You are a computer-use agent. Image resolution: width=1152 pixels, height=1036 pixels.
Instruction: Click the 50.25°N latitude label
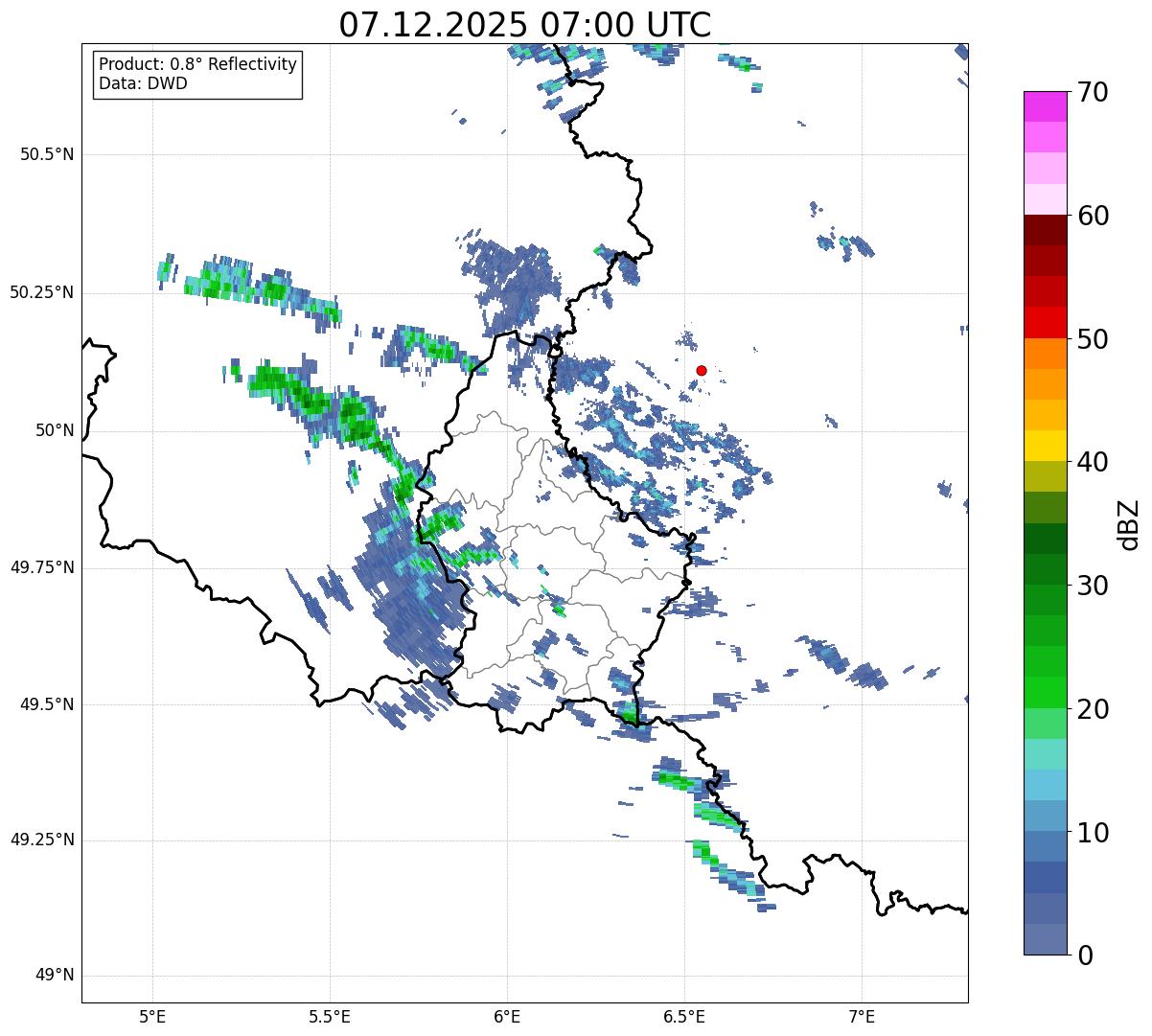point(42,292)
